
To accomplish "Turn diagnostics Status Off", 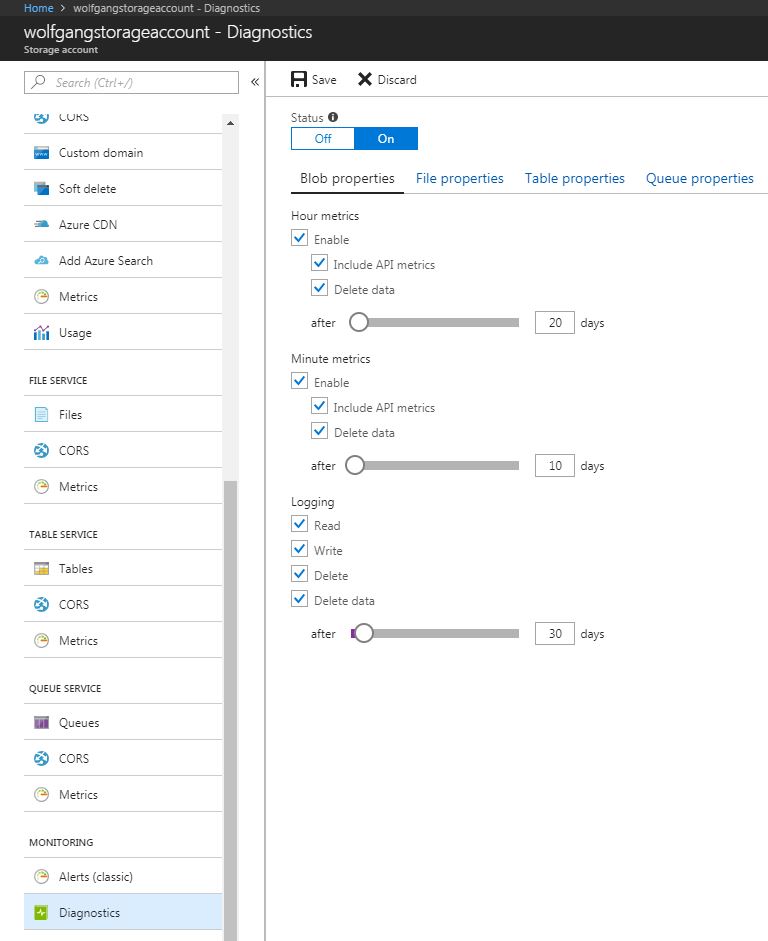I will [x=323, y=139].
